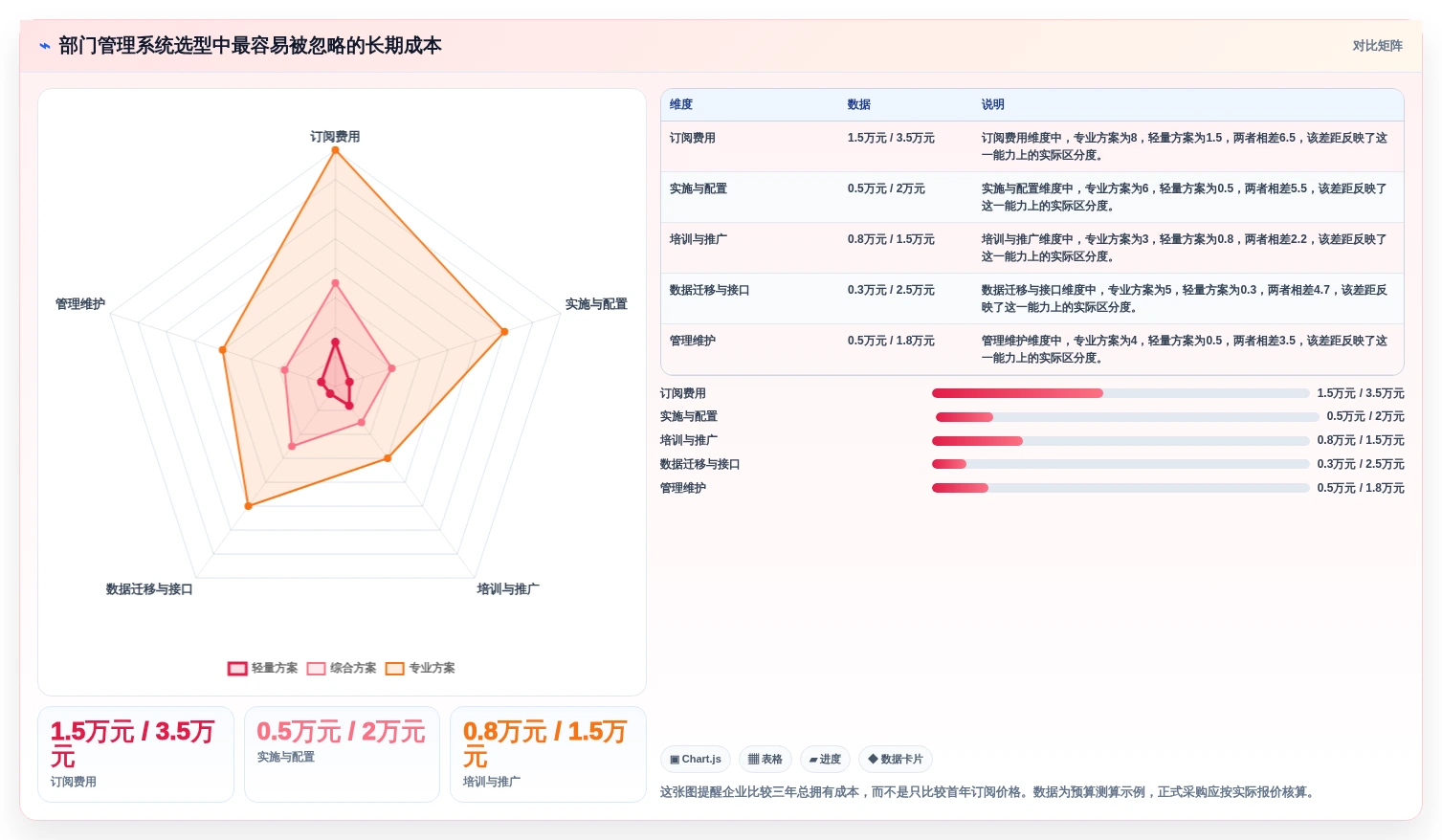Toggle 轻量方案 legend swatch
The height and width of the screenshot is (840, 1442).
click(x=237, y=669)
